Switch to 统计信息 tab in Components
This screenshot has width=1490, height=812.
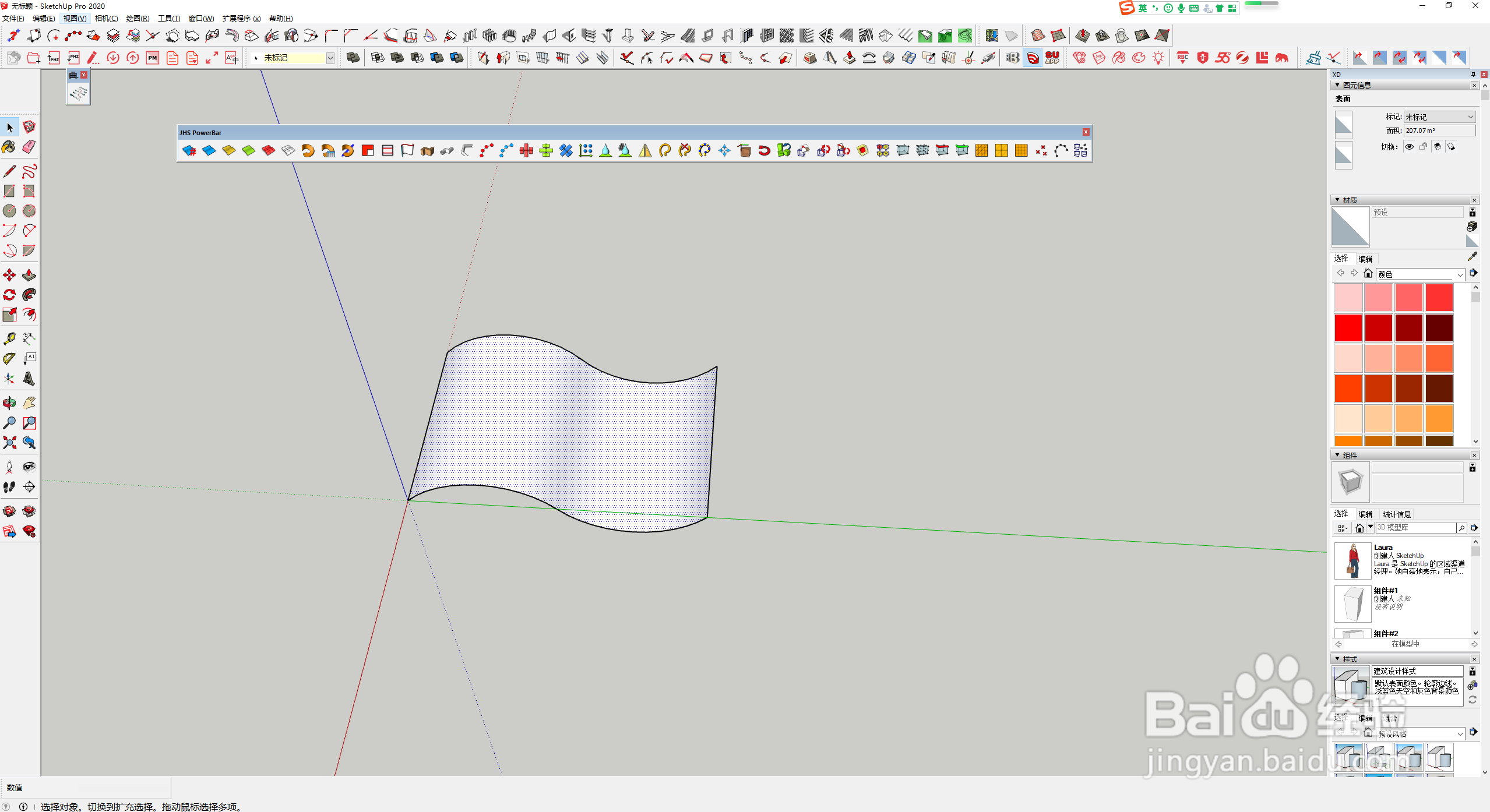pos(1397,514)
